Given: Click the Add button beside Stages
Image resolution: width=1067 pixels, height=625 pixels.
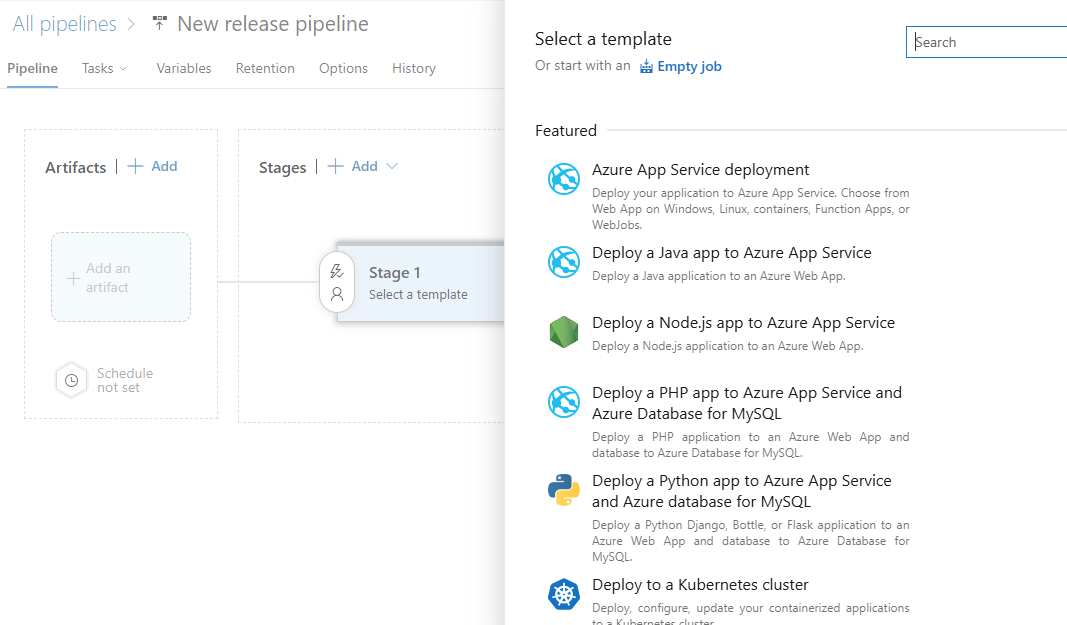Looking at the screenshot, I should [364, 166].
